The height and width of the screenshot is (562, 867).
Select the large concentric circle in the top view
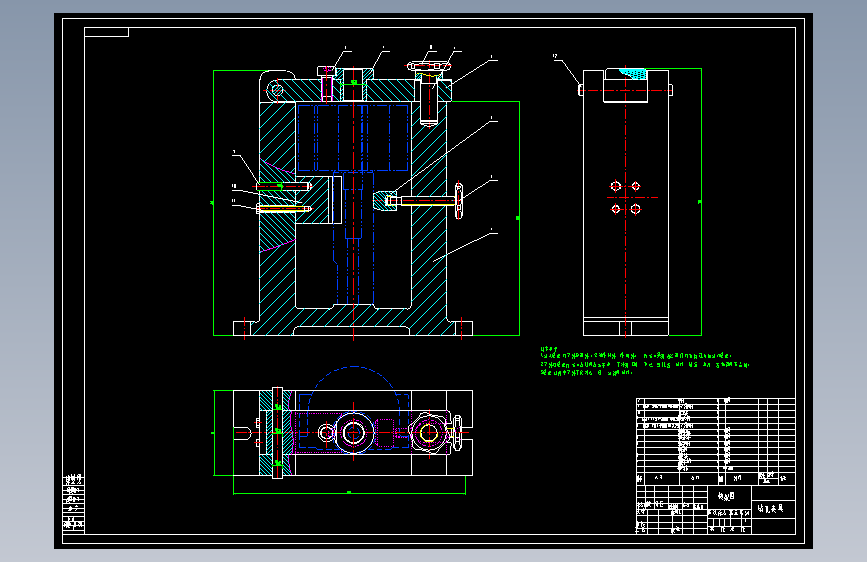[353, 433]
